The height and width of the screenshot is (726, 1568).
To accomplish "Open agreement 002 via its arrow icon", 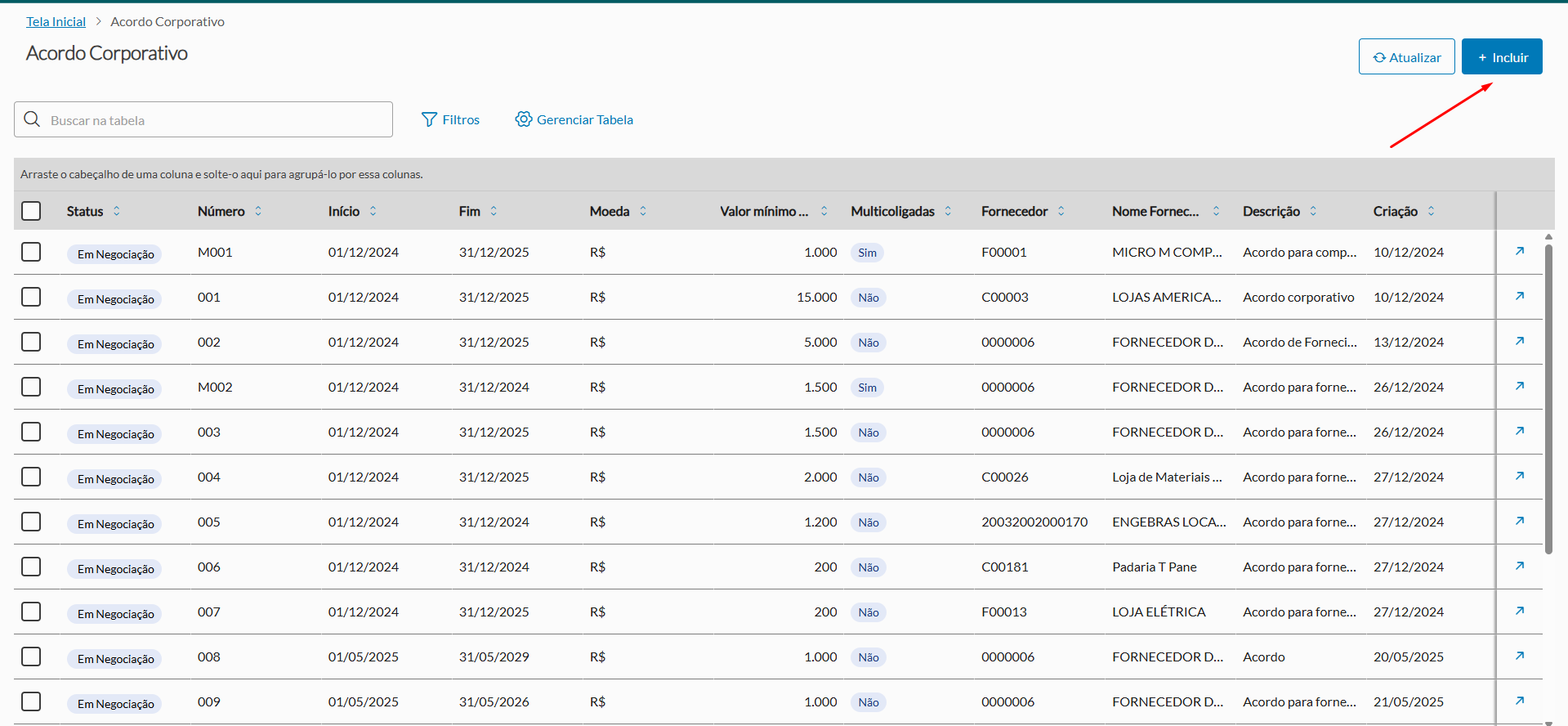I will pos(1520,341).
